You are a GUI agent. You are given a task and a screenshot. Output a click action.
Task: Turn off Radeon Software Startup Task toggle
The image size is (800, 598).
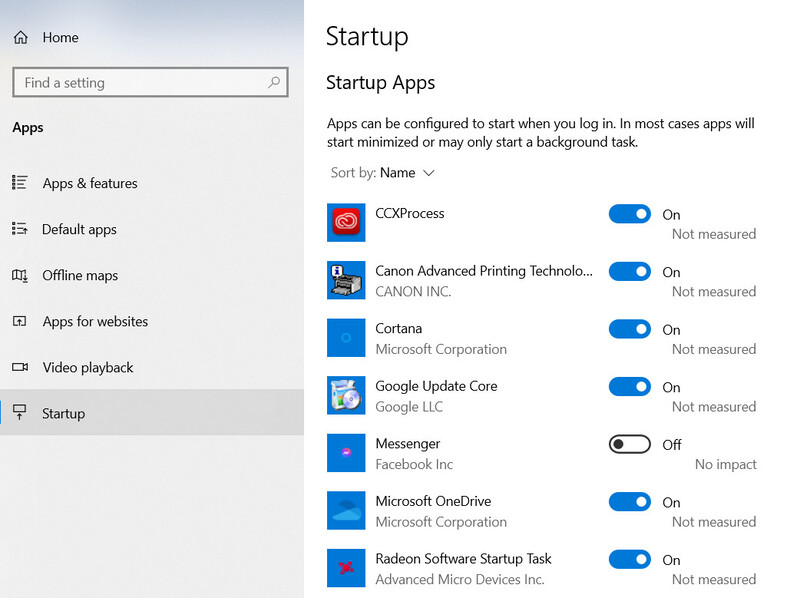[630, 560]
